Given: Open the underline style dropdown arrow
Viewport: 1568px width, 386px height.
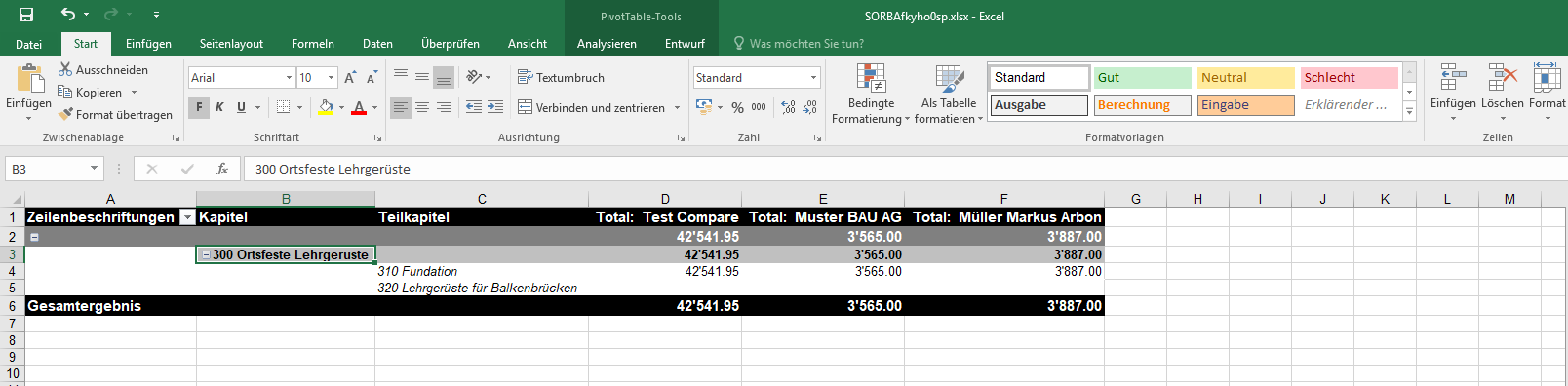Looking at the screenshot, I should click(x=257, y=107).
